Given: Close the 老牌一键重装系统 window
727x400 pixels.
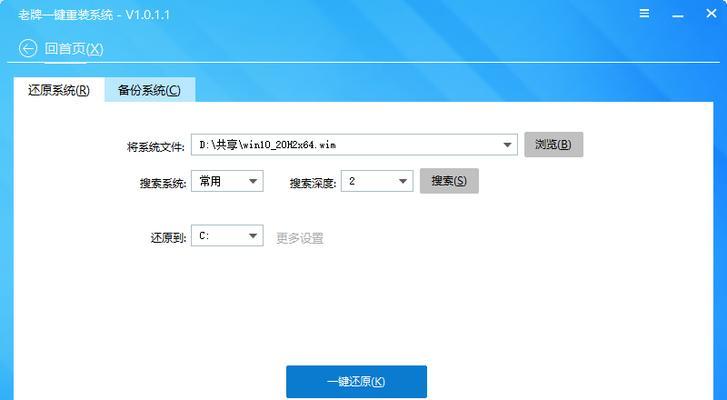Looking at the screenshot, I should [x=711, y=13].
